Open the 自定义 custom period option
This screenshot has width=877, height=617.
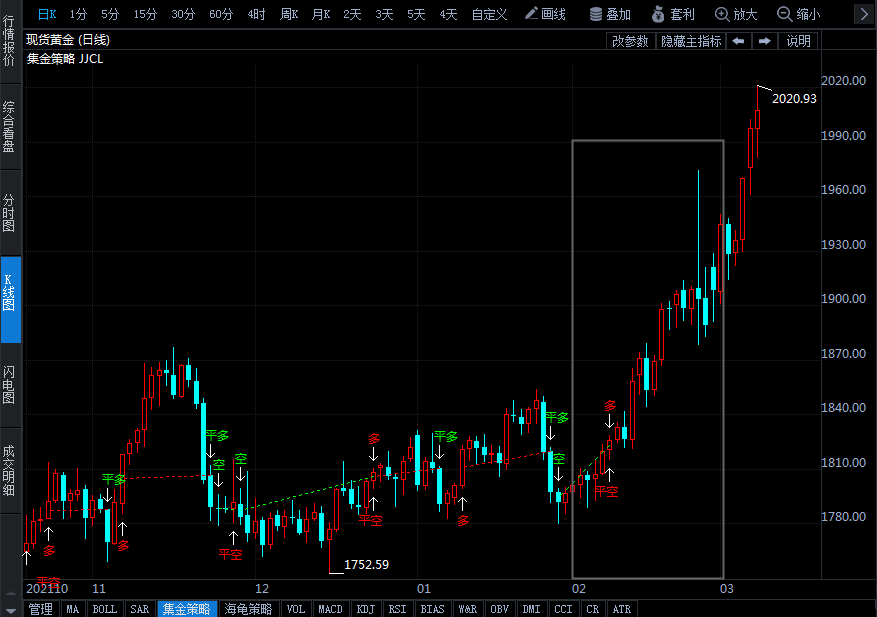click(489, 14)
